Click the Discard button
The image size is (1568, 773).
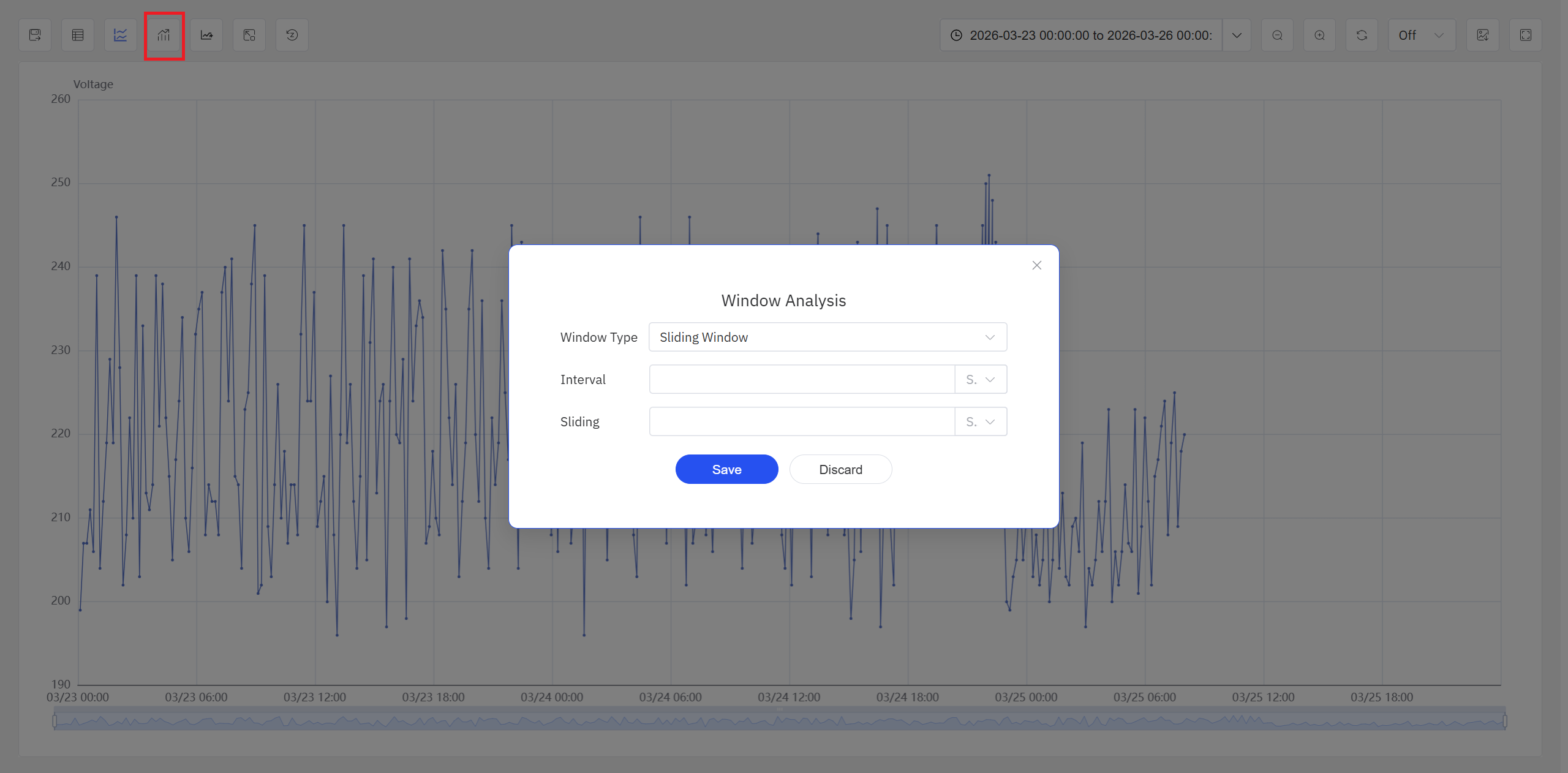click(840, 469)
